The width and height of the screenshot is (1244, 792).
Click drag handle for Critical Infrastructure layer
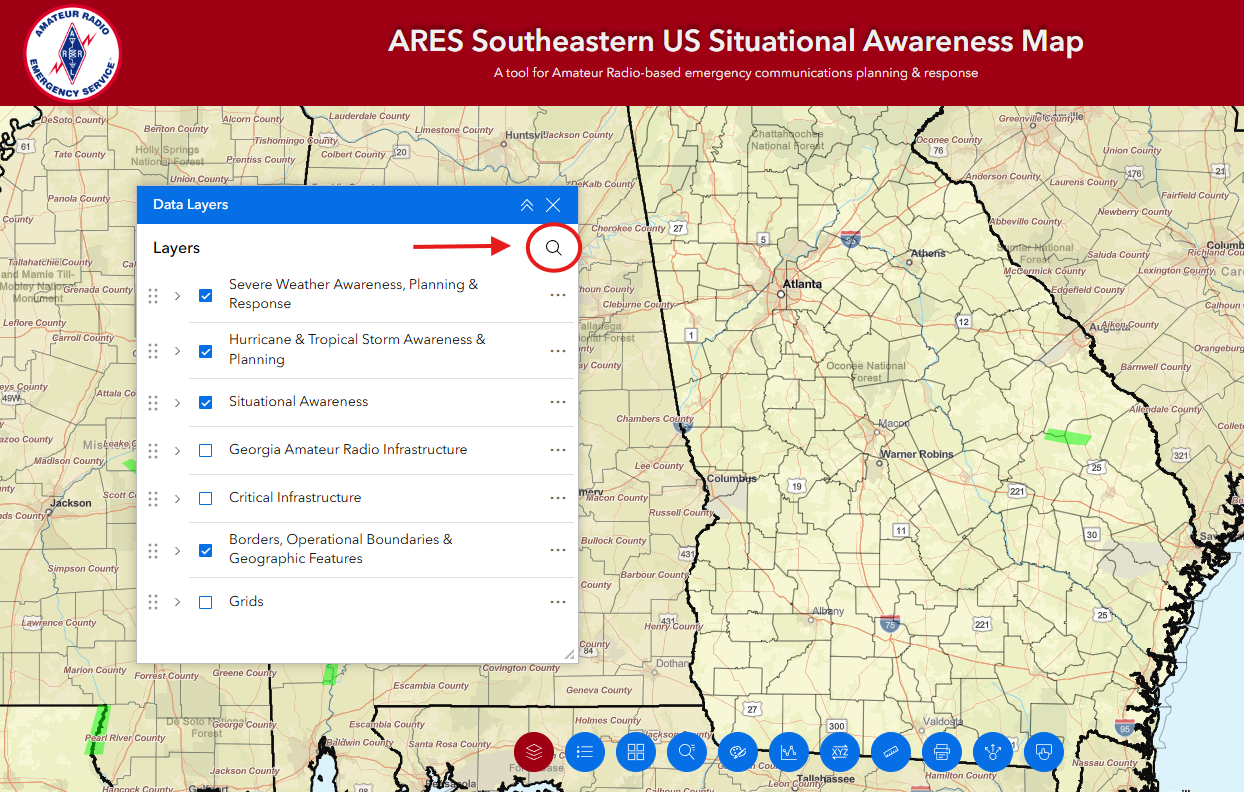click(x=153, y=498)
